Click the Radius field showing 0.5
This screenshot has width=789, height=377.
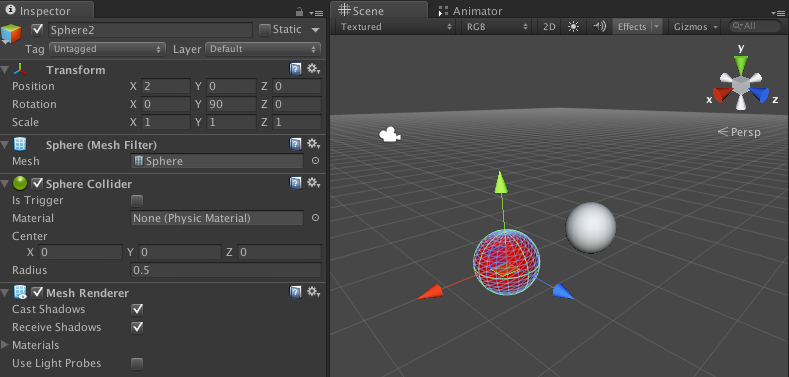[x=225, y=270]
